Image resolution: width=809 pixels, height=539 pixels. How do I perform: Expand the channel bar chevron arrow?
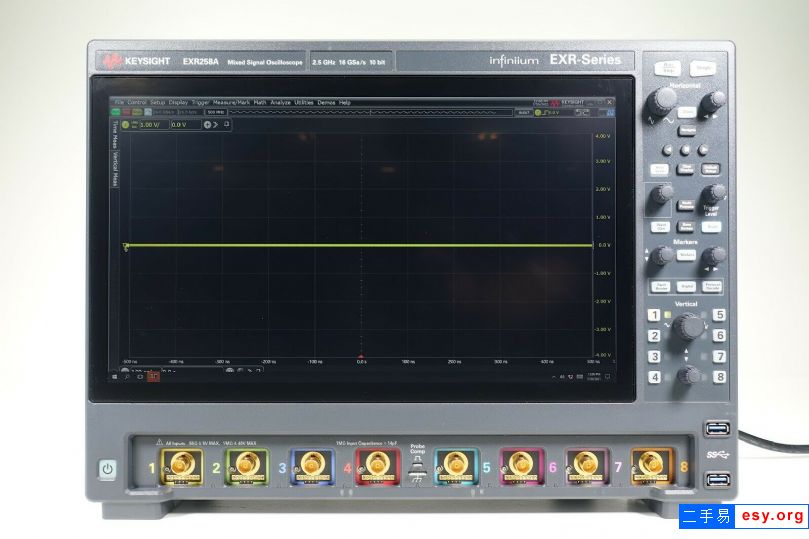(216, 124)
